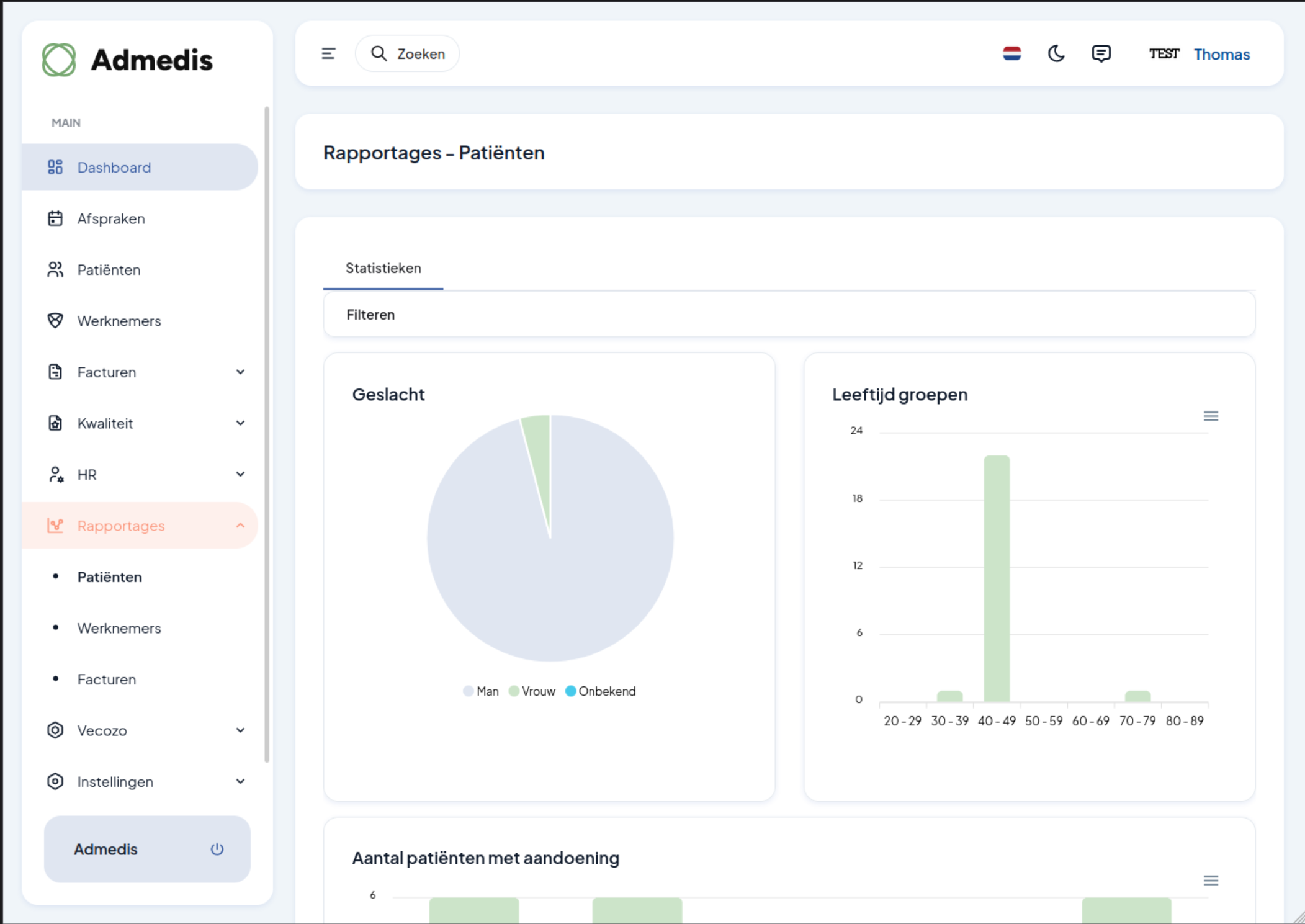
Task: Switch to dark mode with moon icon
Action: point(1056,54)
